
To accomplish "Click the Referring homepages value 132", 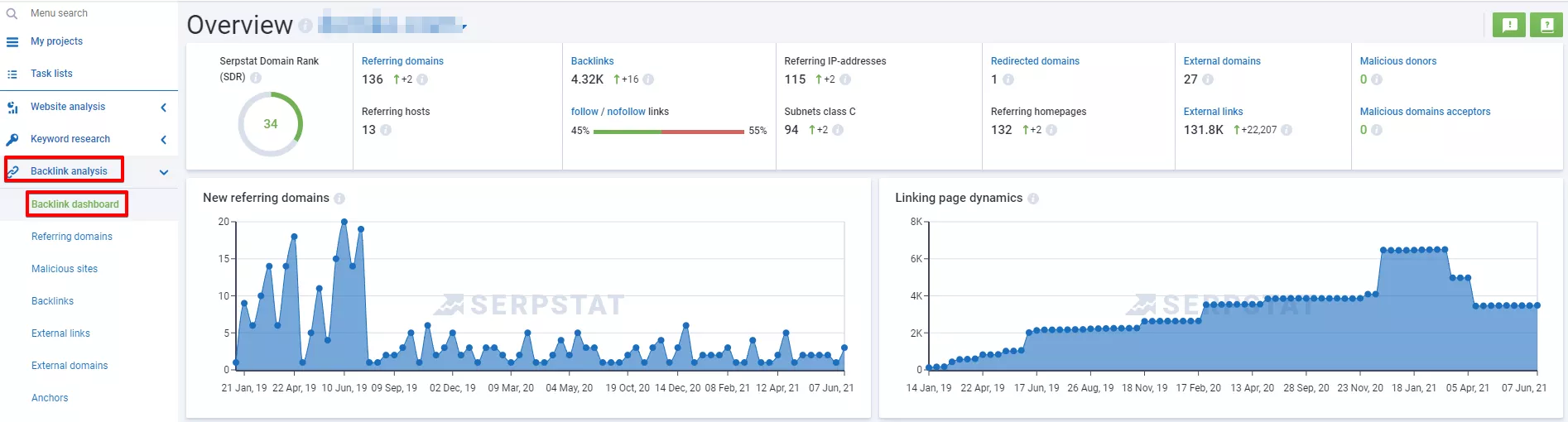I will 1002,130.
